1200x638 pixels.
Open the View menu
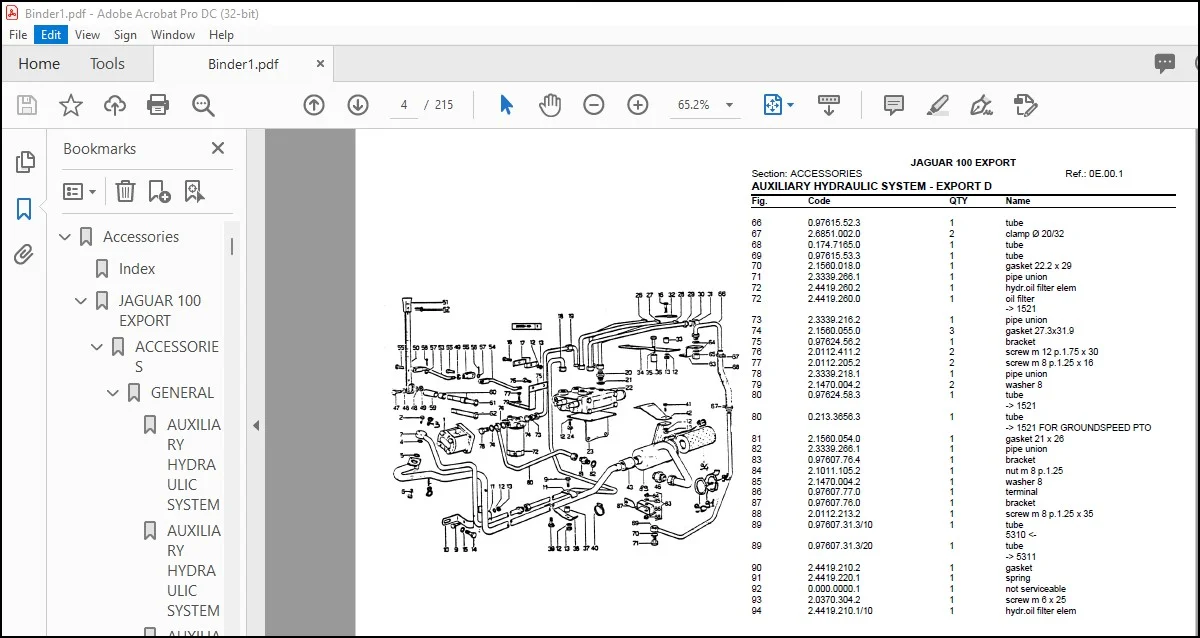coord(87,34)
